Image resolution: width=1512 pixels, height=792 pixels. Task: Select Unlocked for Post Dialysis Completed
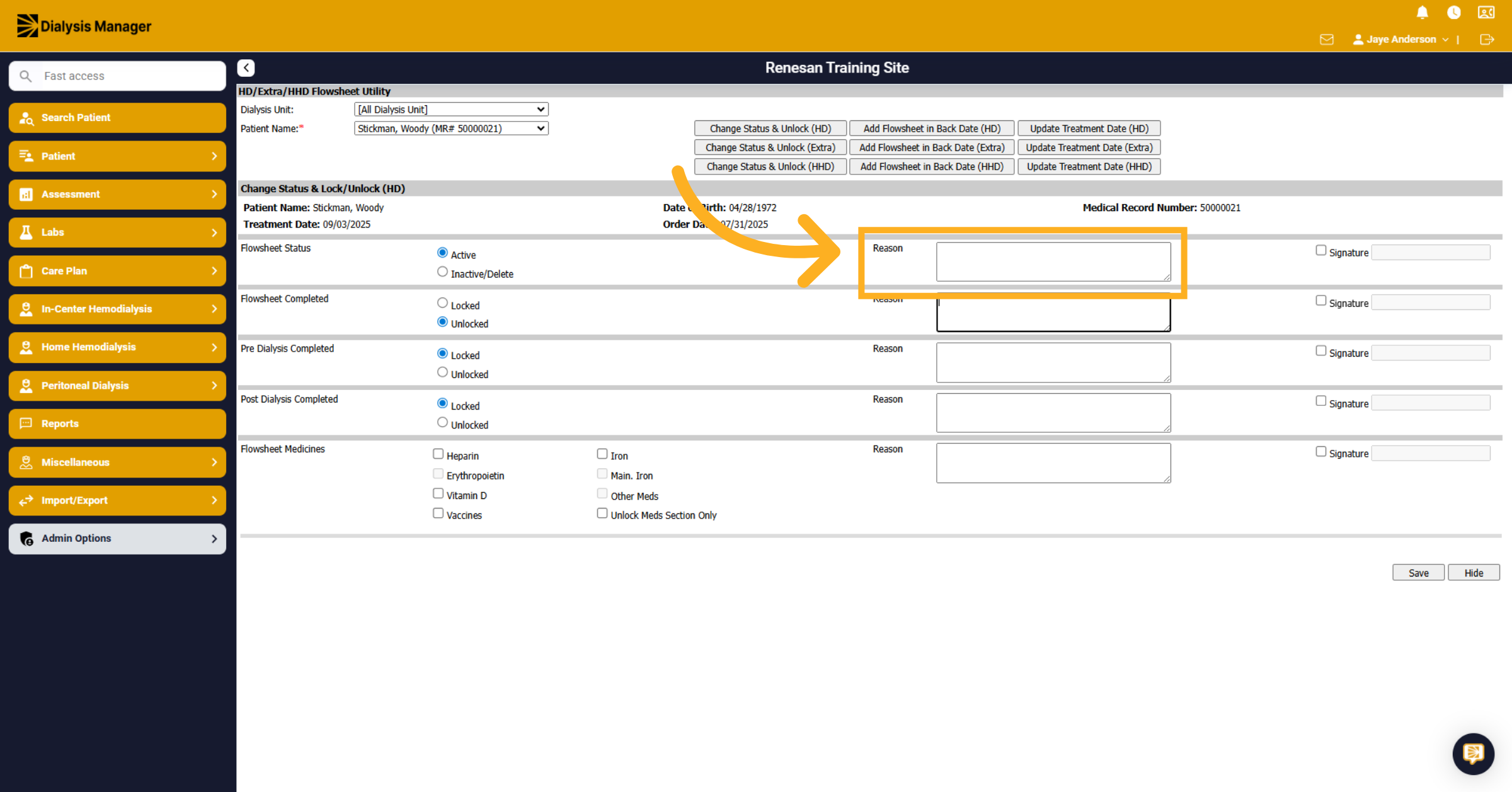[442, 423]
